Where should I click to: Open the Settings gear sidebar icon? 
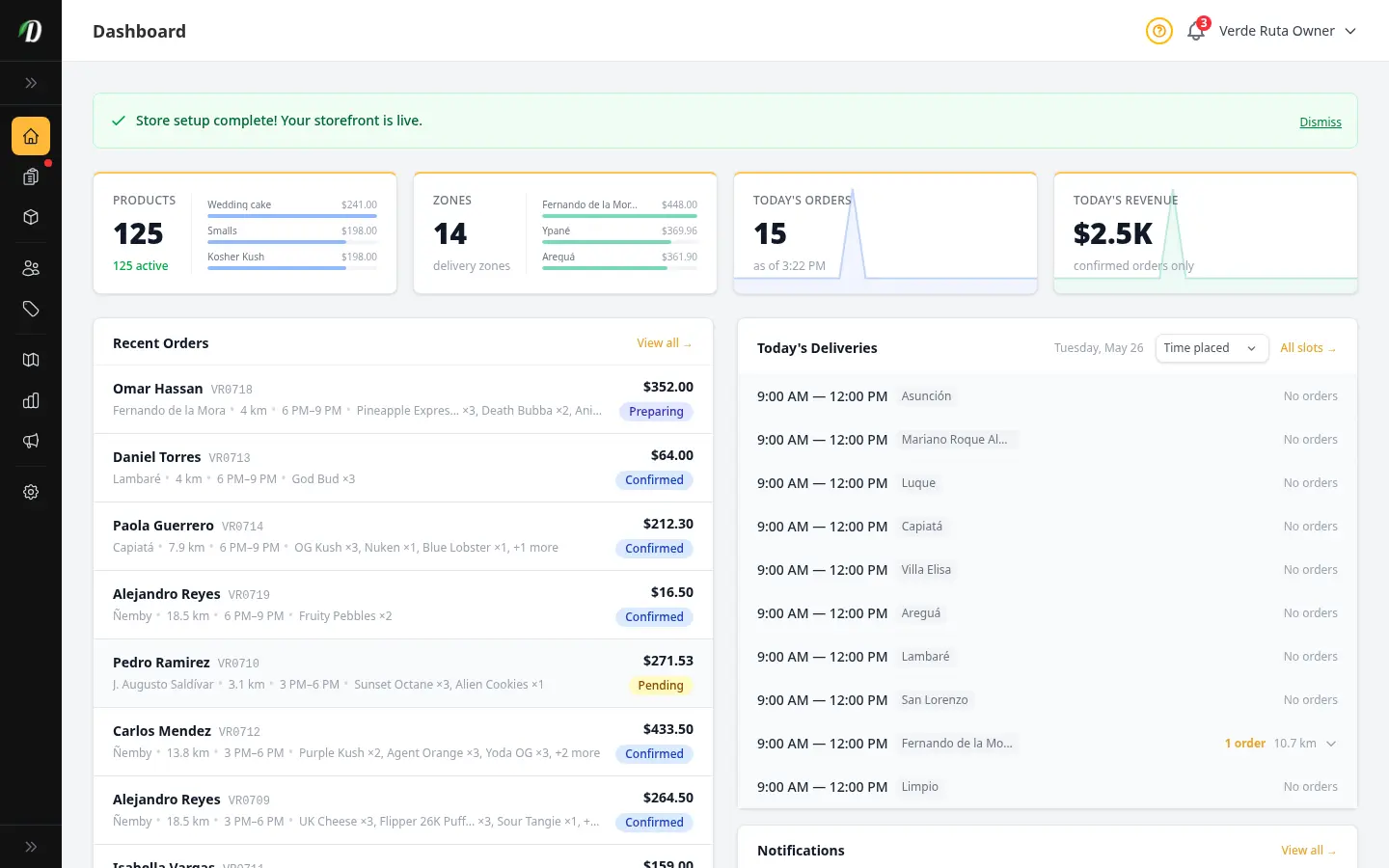(x=31, y=492)
